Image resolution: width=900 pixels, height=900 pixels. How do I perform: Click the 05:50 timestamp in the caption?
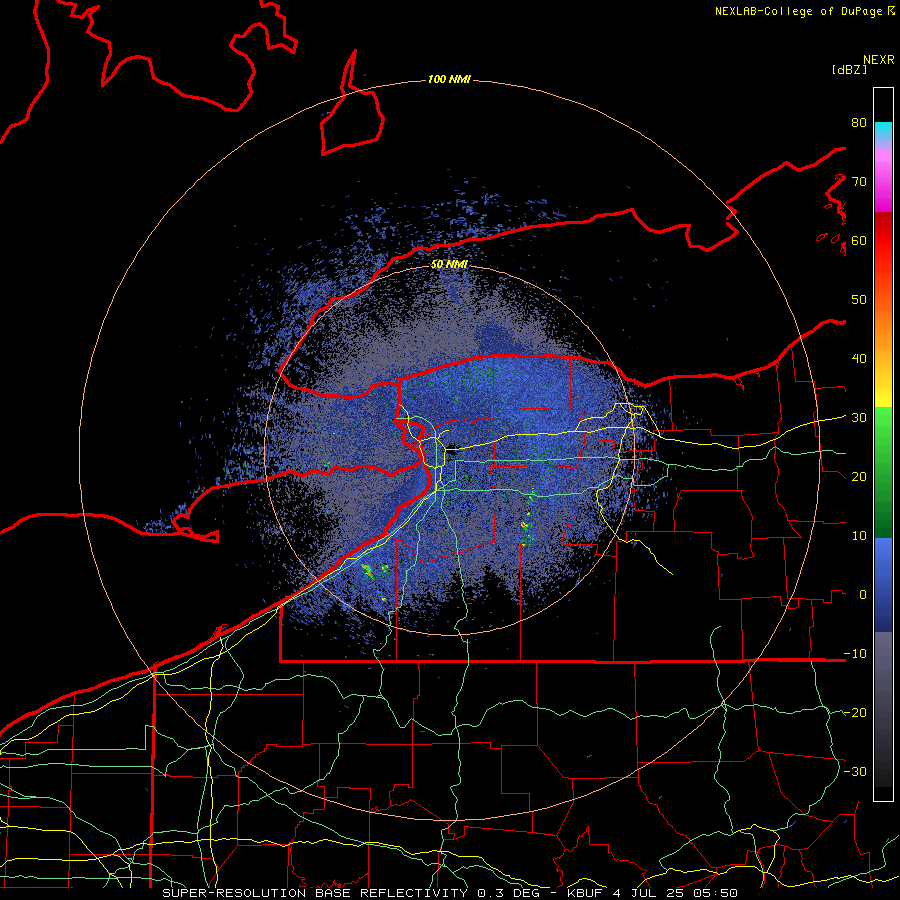pos(714,893)
